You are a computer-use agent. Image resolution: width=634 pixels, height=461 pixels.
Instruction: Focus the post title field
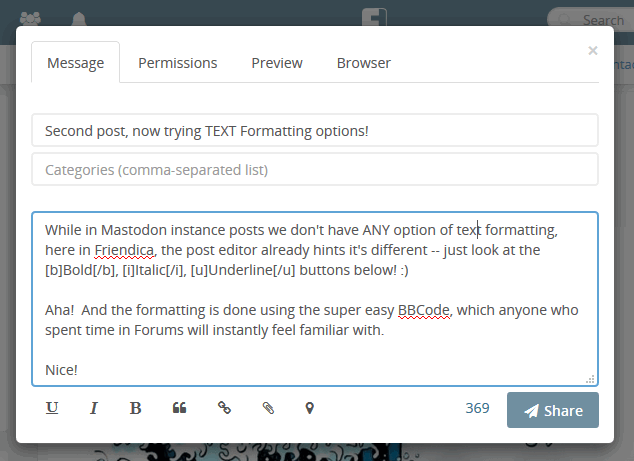coord(315,130)
